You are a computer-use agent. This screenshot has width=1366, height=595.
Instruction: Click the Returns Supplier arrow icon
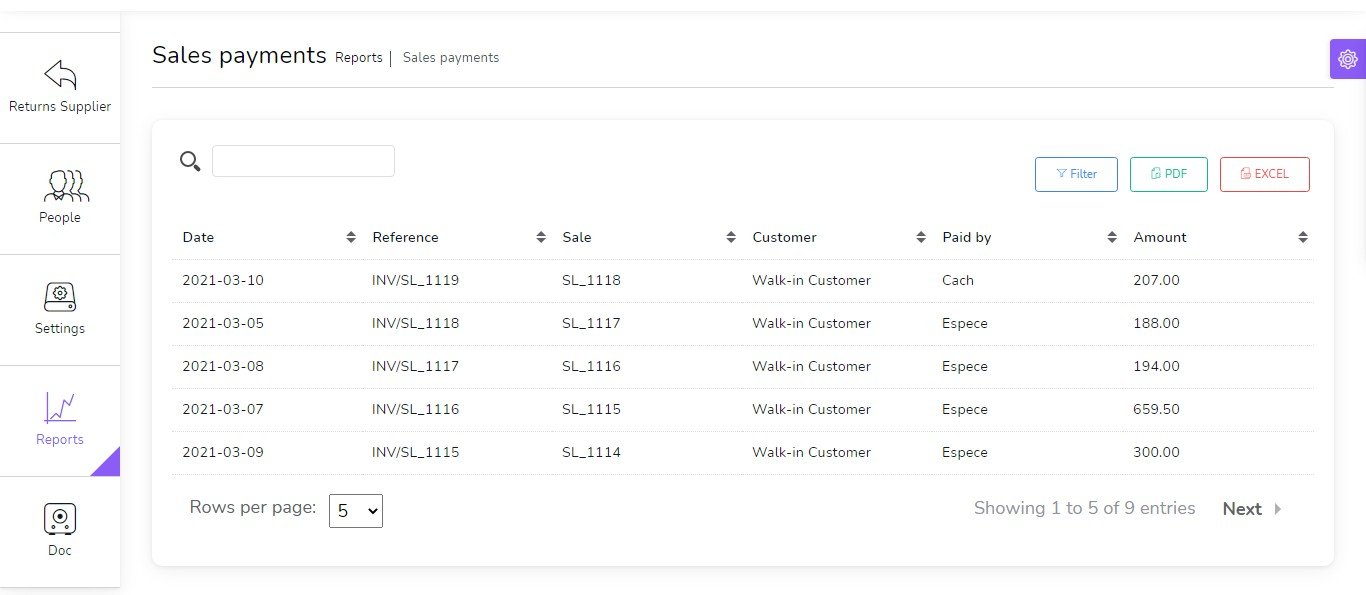(60, 75)
